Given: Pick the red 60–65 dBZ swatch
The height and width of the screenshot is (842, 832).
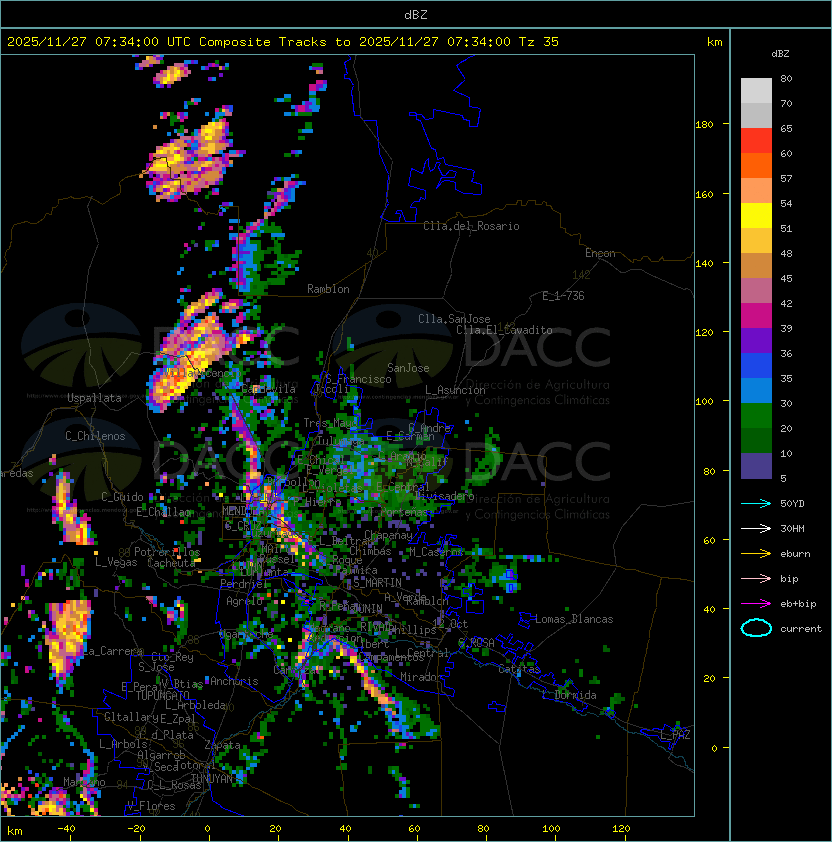Looking at the screenshot, I should coord(756,141).
